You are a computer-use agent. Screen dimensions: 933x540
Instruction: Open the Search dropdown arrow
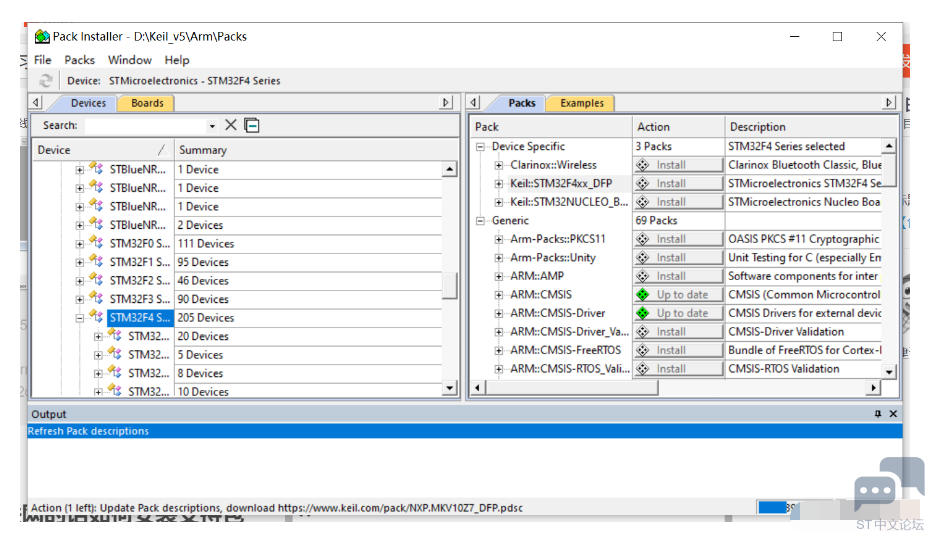[x=212, y=126]
